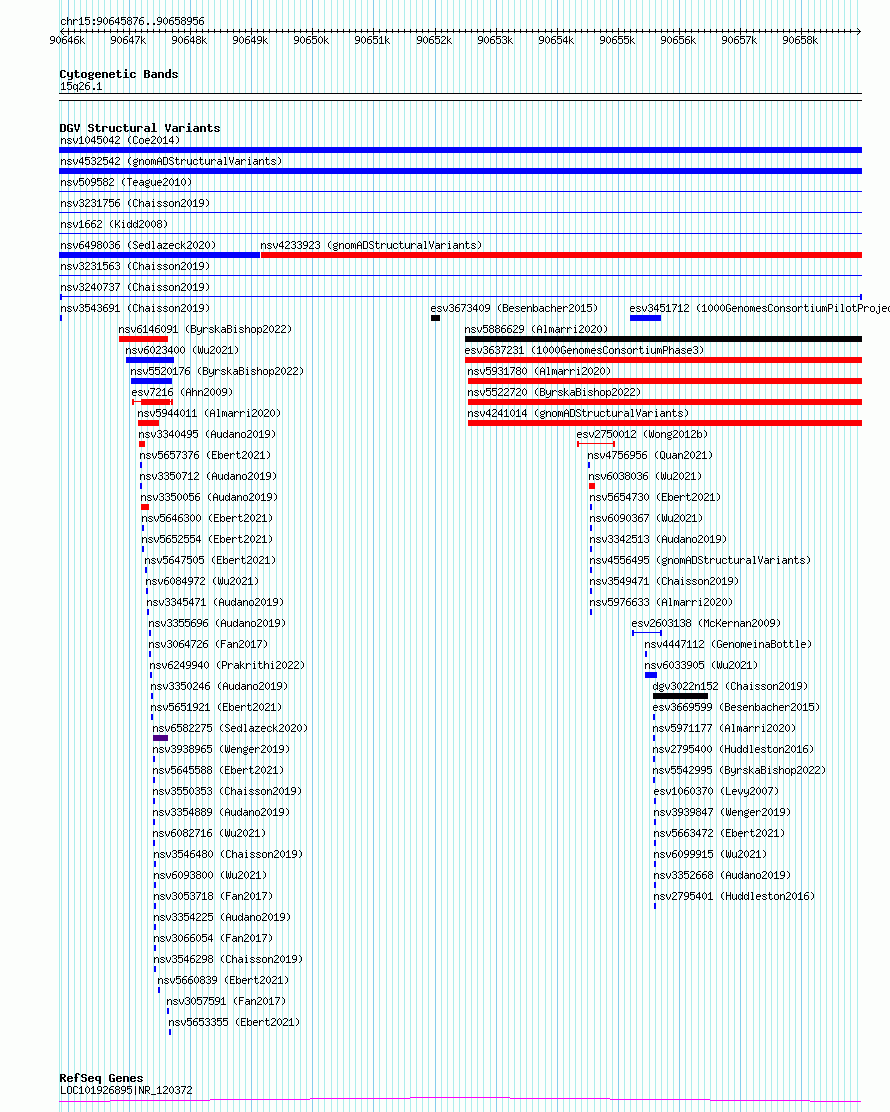Click the RefSeq Genes track title
This screenshot has height=1112, width=890.
pos(101,1078)
